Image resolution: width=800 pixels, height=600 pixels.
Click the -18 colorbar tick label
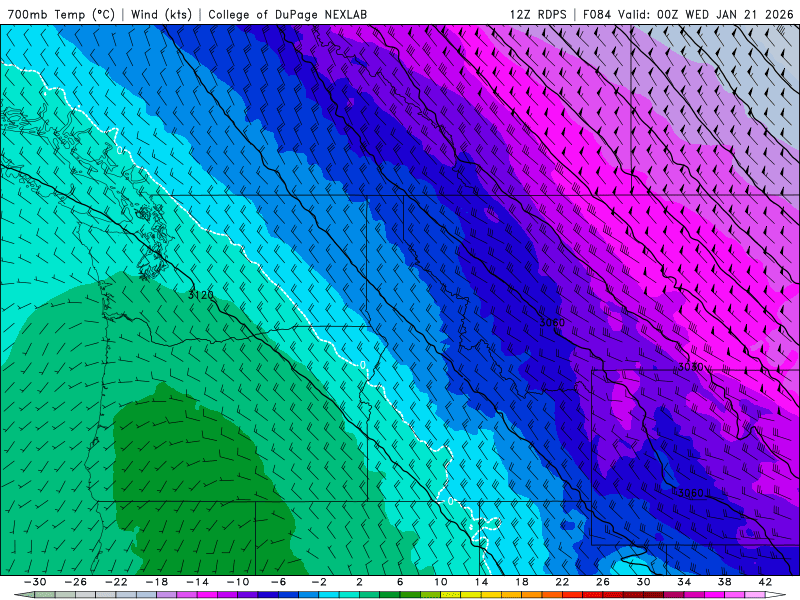tap(157, 582)
